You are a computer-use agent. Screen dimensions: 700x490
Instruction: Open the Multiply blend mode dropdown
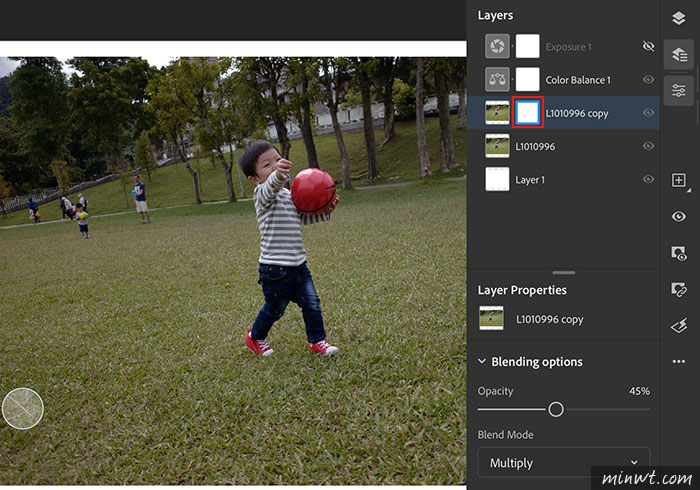pos(564,463)
